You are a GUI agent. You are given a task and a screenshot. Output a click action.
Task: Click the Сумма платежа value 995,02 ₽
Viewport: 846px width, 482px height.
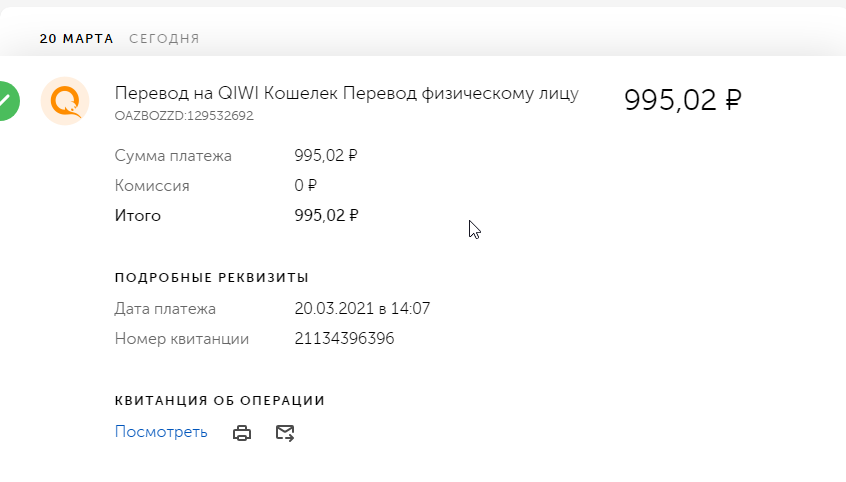point(326,155)
